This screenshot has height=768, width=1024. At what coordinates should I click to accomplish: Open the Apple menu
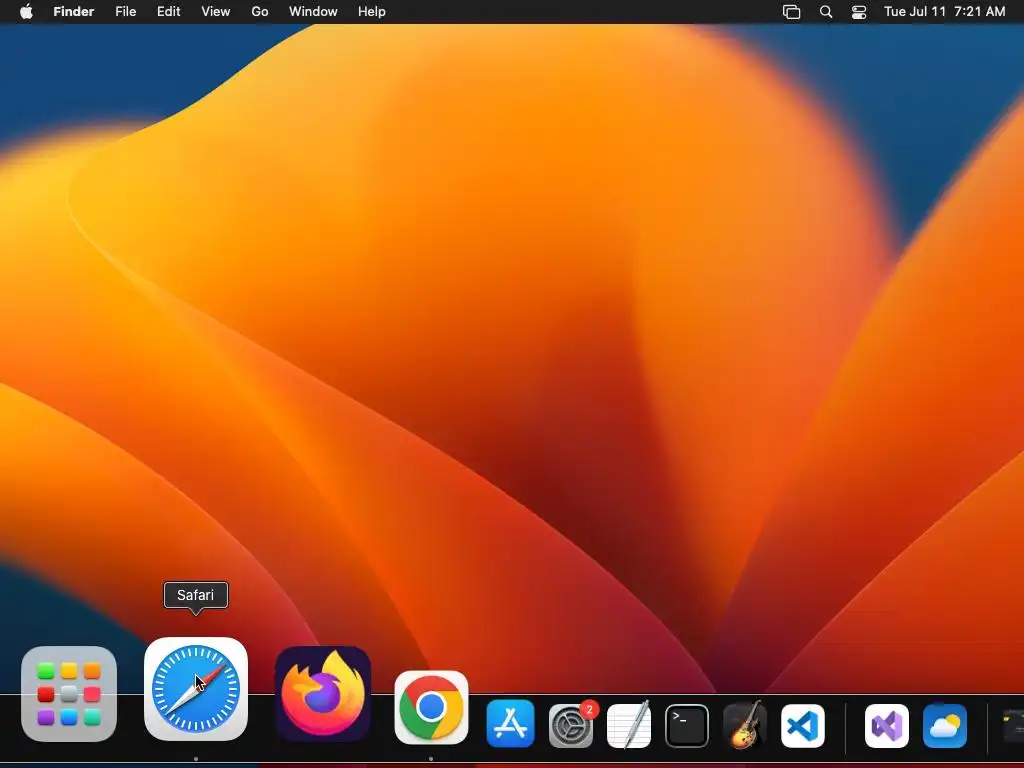coord(26,12)
